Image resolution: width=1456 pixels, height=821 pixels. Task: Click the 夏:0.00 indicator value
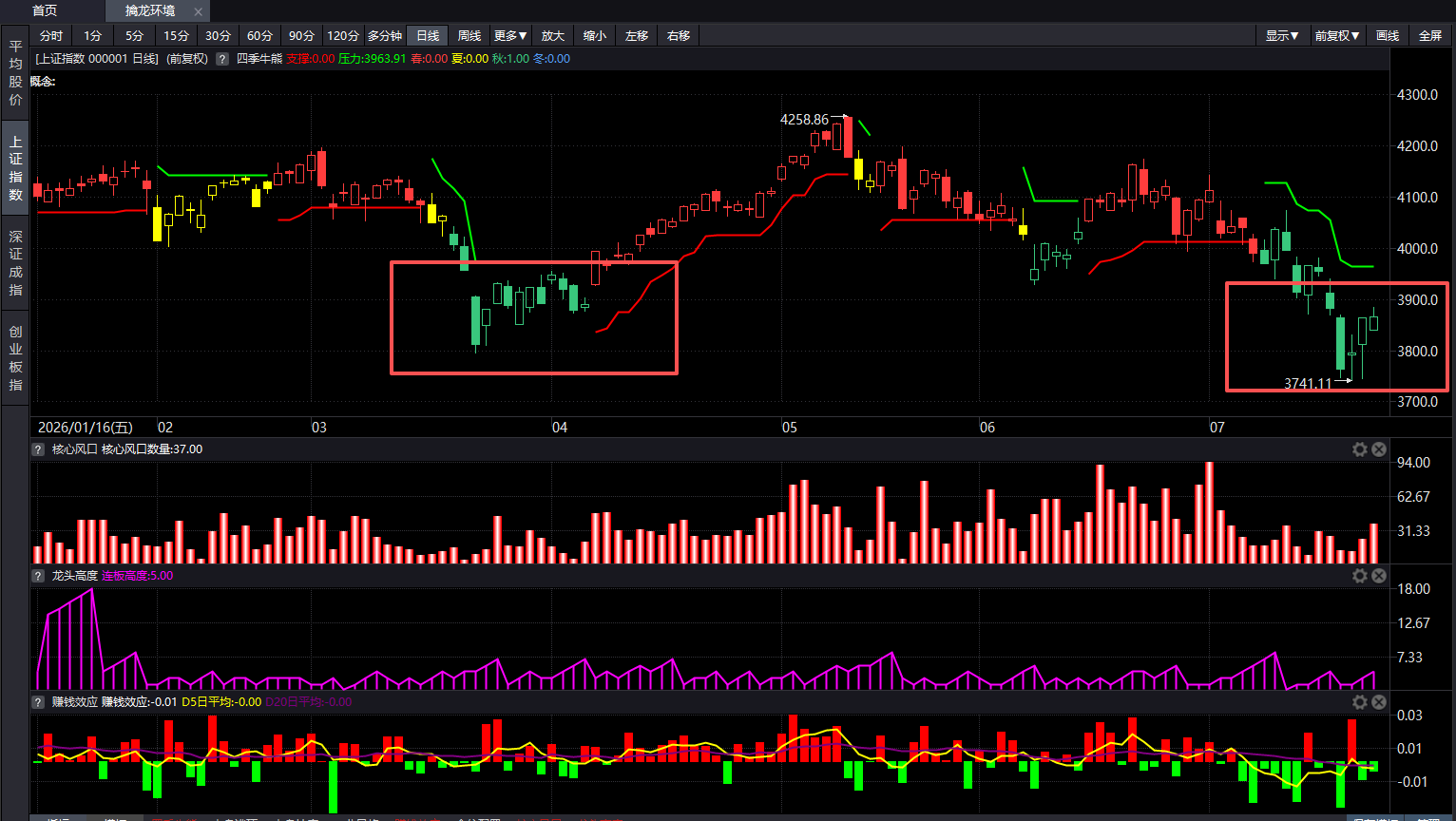click(x=469, y=59)
